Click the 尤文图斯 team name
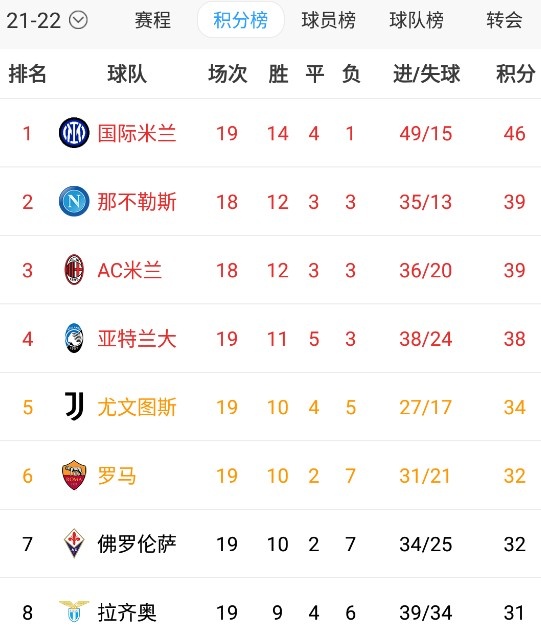The height and width of the screenshot is (640, 541). tap(137, 407)
